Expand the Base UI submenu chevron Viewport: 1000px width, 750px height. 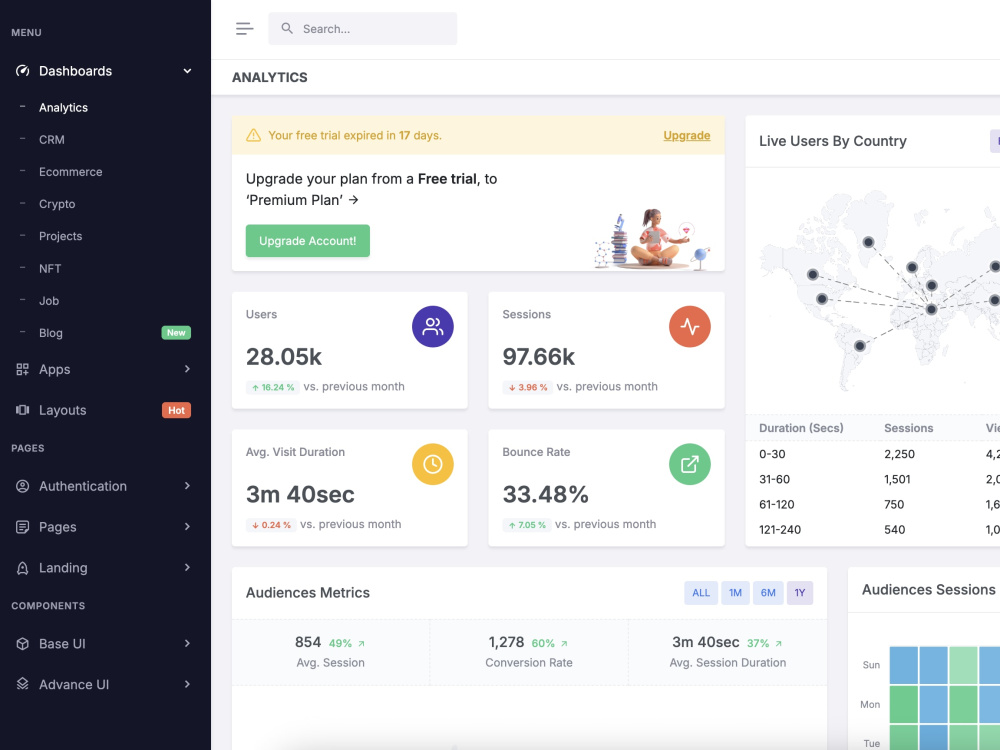coord(188,643)
